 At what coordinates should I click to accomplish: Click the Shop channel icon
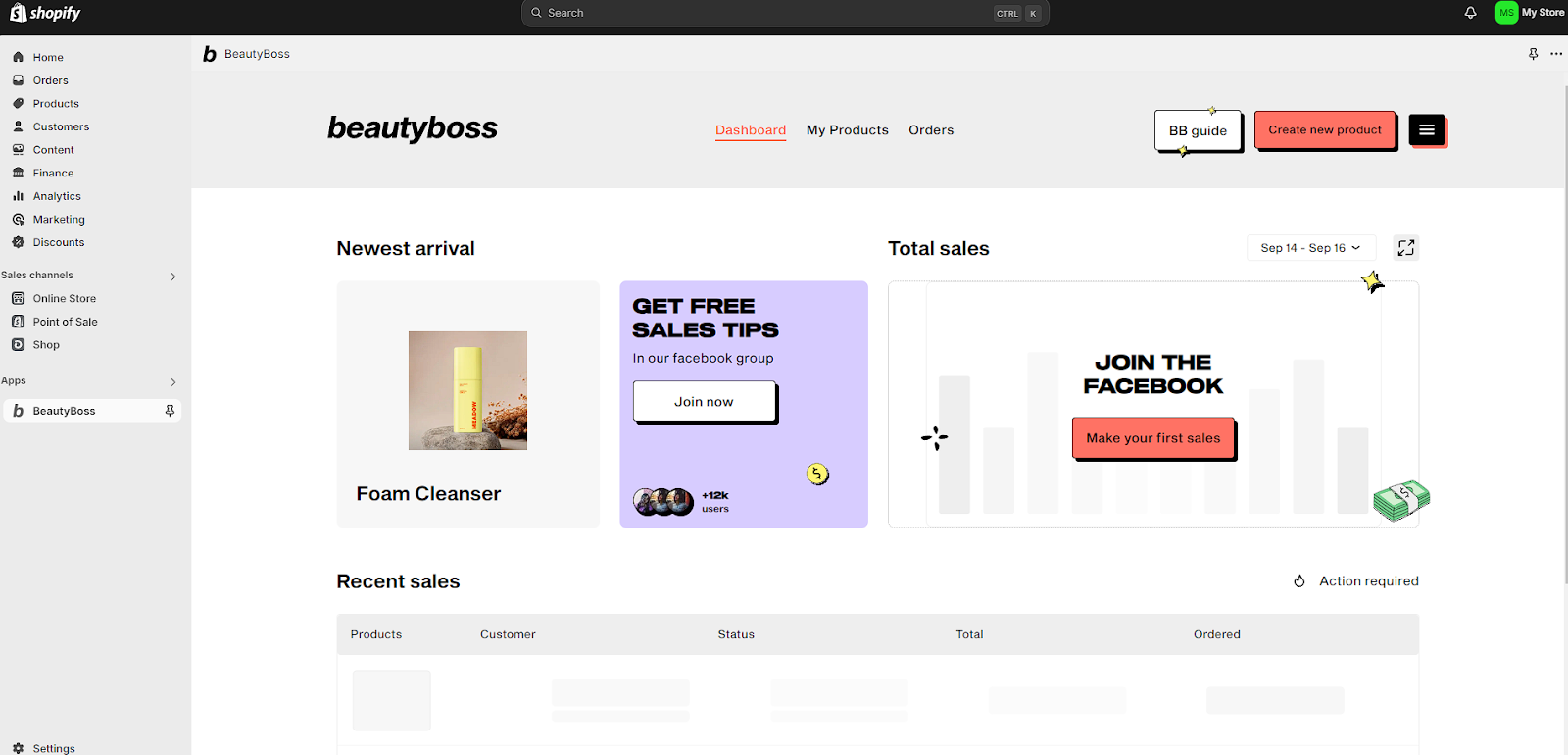(18, 345)
